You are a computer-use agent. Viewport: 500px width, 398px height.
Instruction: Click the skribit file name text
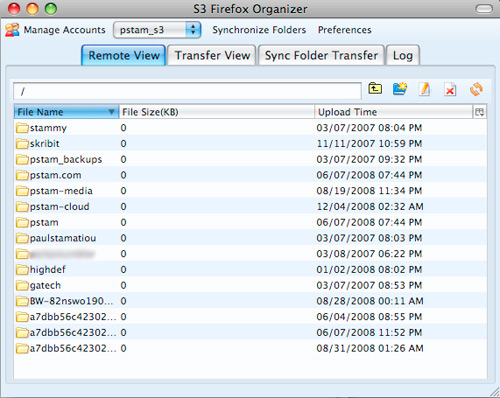click(x=45, y=144)
